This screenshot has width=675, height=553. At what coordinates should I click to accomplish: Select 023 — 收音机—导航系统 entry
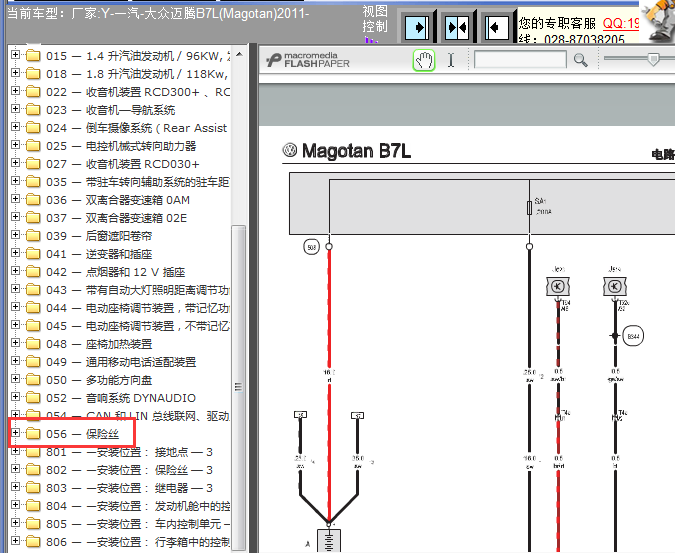pos(111,110)
